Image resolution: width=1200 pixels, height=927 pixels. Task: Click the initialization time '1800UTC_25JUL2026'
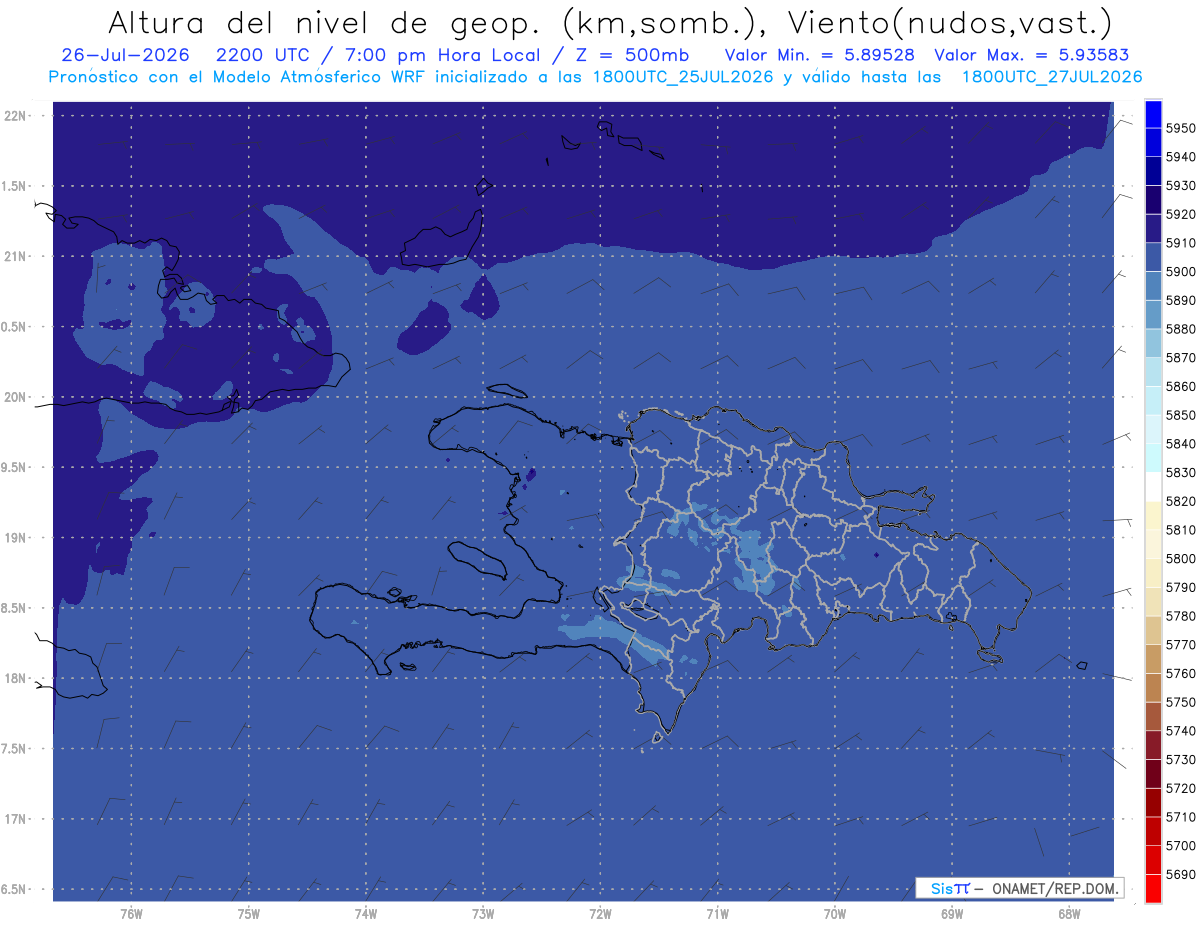coord(679,77)
